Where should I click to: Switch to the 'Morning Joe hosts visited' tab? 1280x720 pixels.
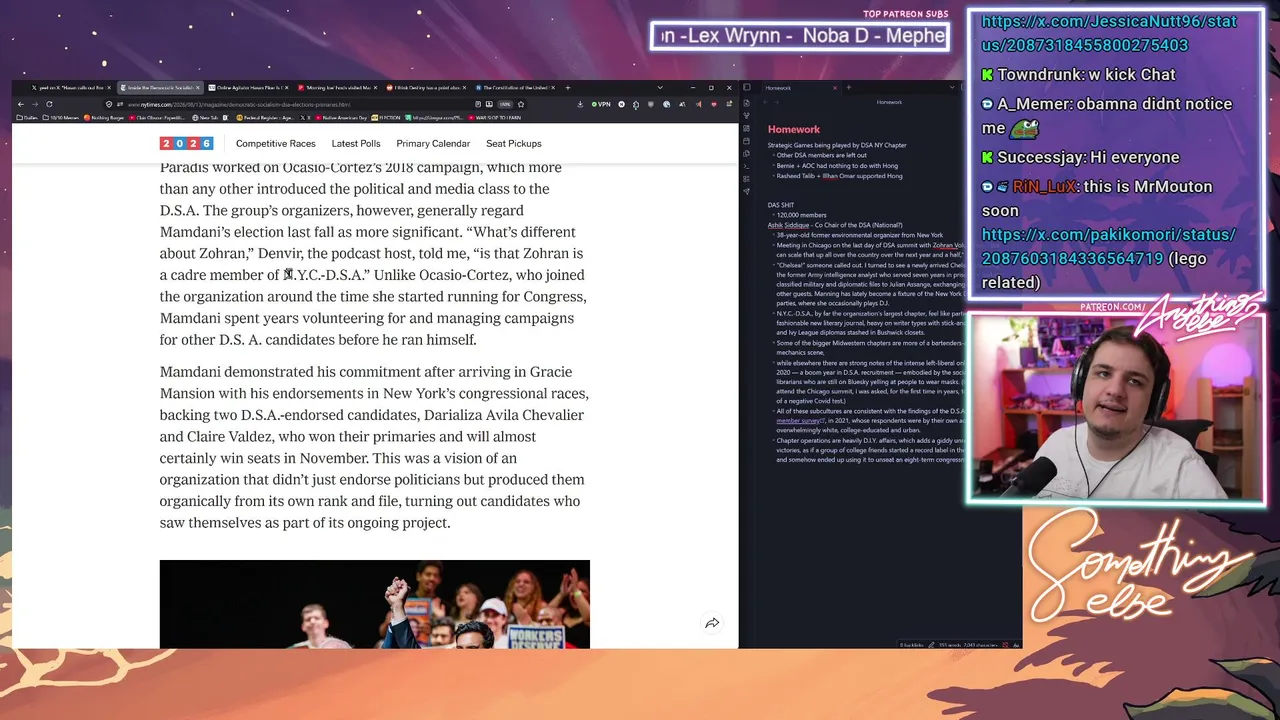(x=337, y=88)
